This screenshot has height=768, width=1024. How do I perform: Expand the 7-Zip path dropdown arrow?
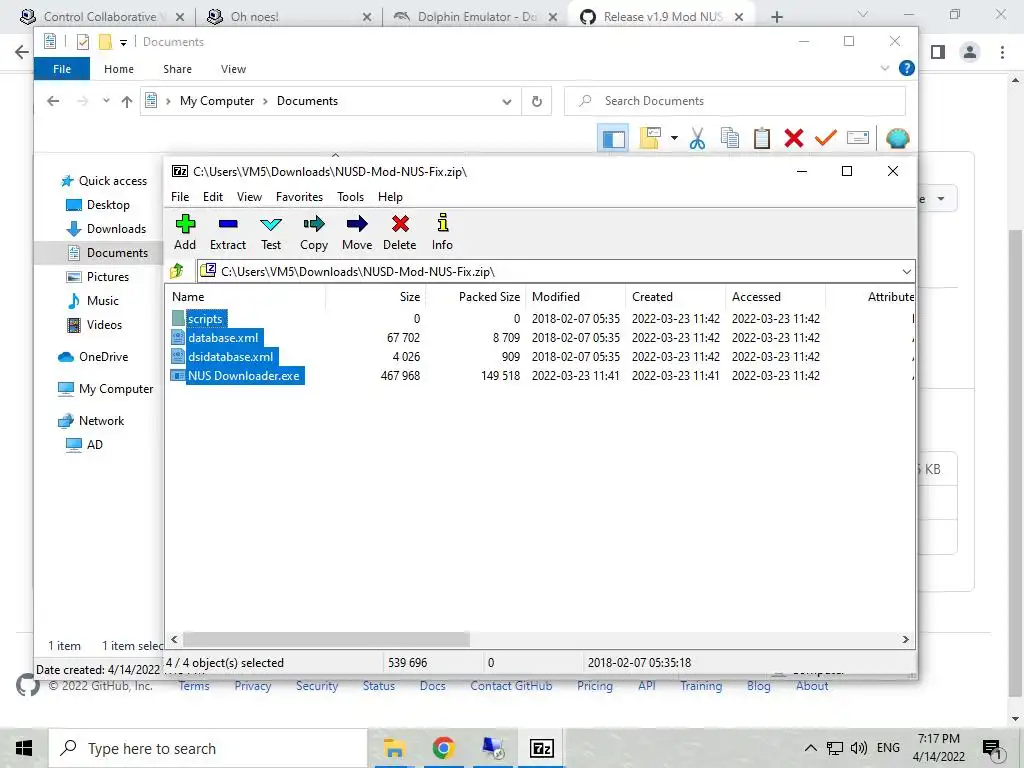click(906, 272)
